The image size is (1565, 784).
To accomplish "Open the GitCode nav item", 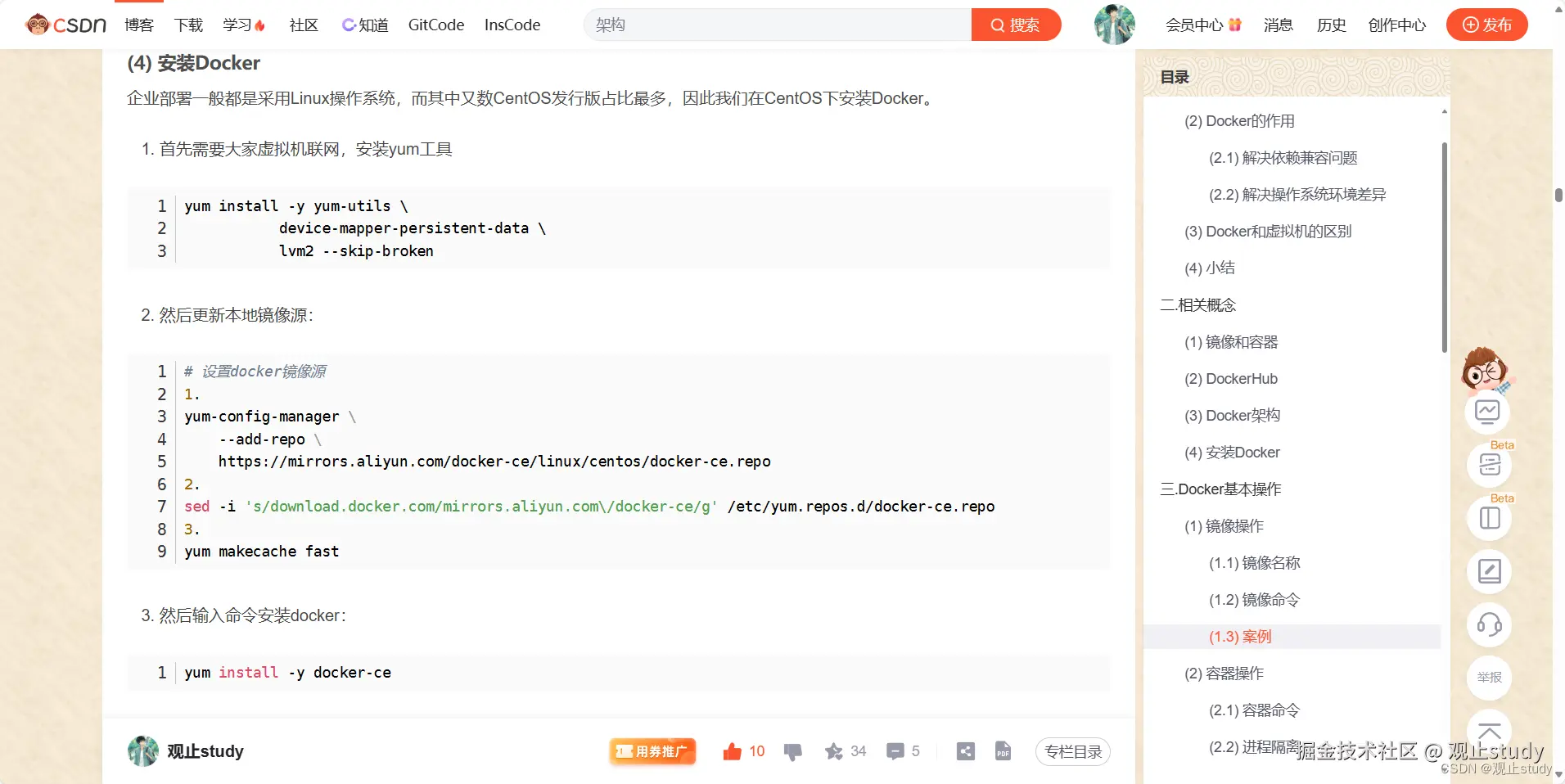I will 436,25.
